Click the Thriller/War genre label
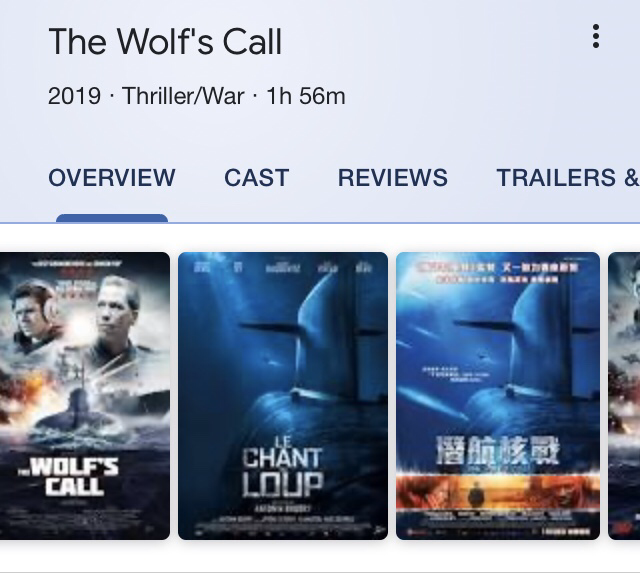 coord(183,96)
